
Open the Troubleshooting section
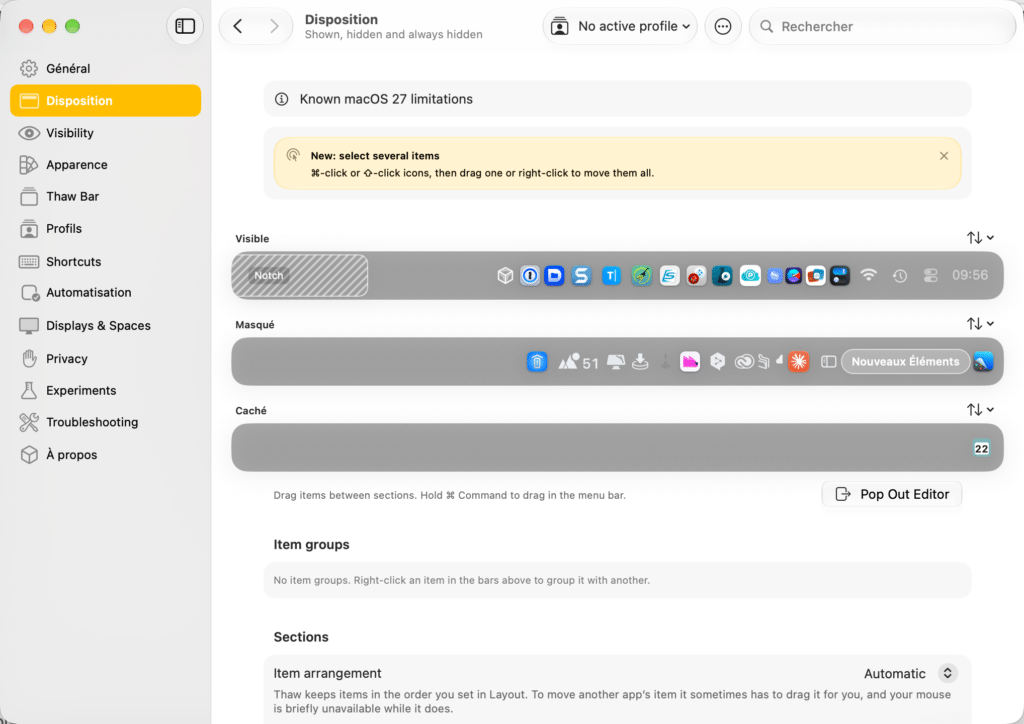tap(106, 422)
